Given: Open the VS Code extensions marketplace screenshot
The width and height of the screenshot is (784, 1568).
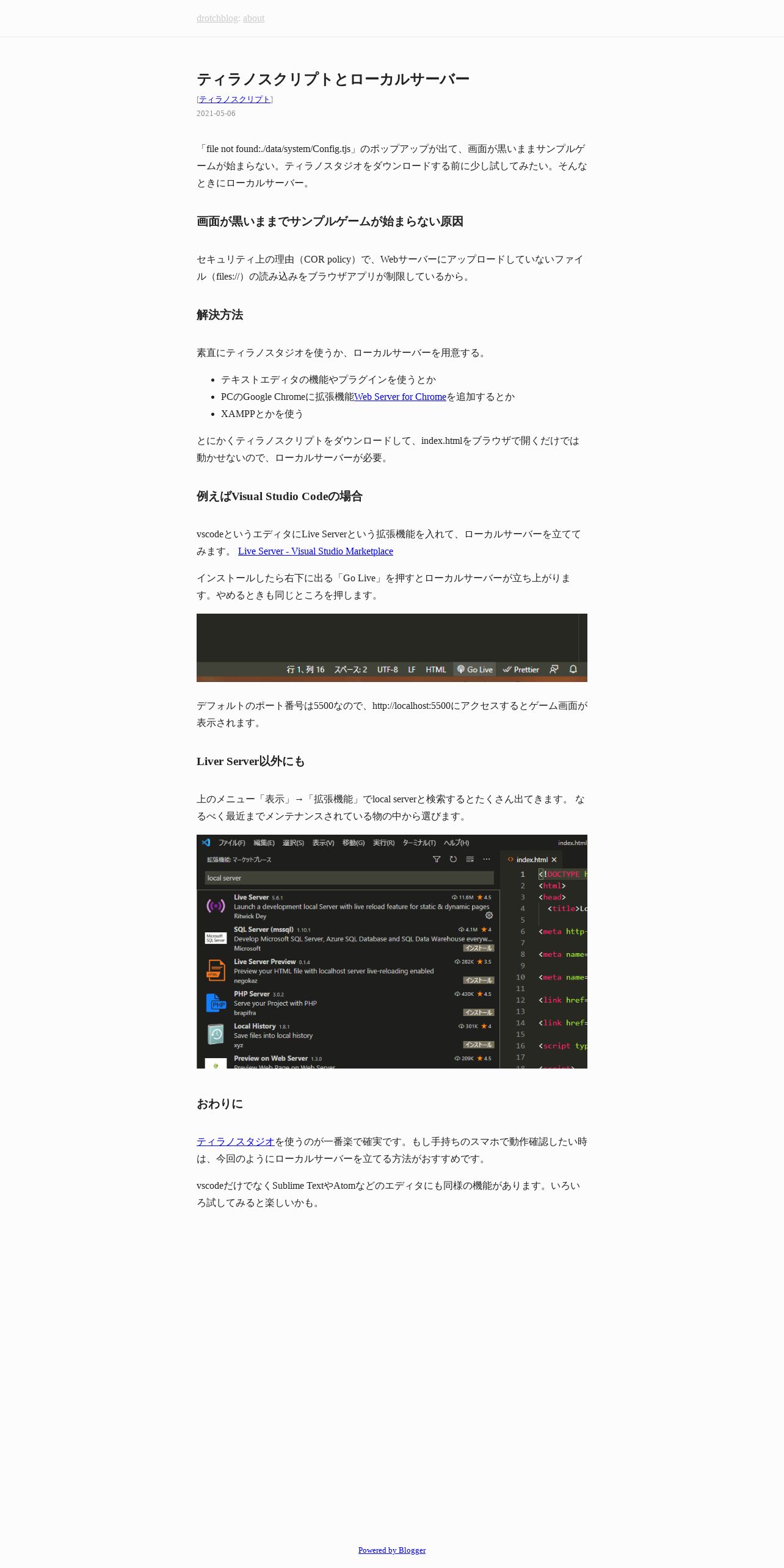Looking at the screenshot, I should pos(392,951).
